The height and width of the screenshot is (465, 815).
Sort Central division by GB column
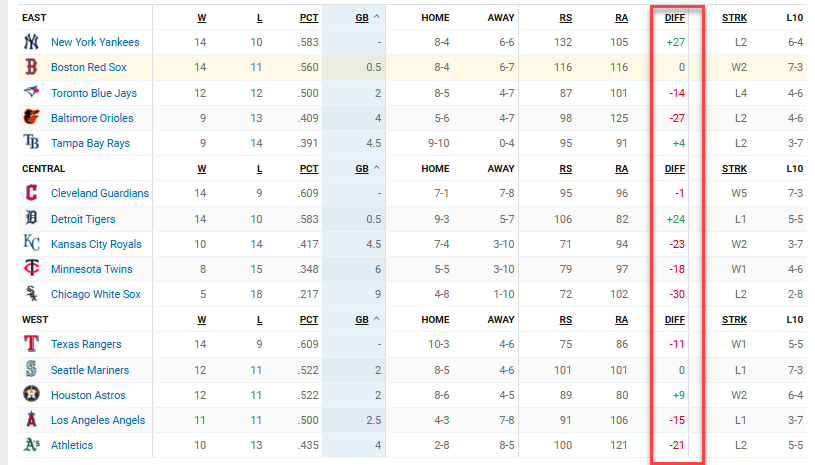pos(360,169)
